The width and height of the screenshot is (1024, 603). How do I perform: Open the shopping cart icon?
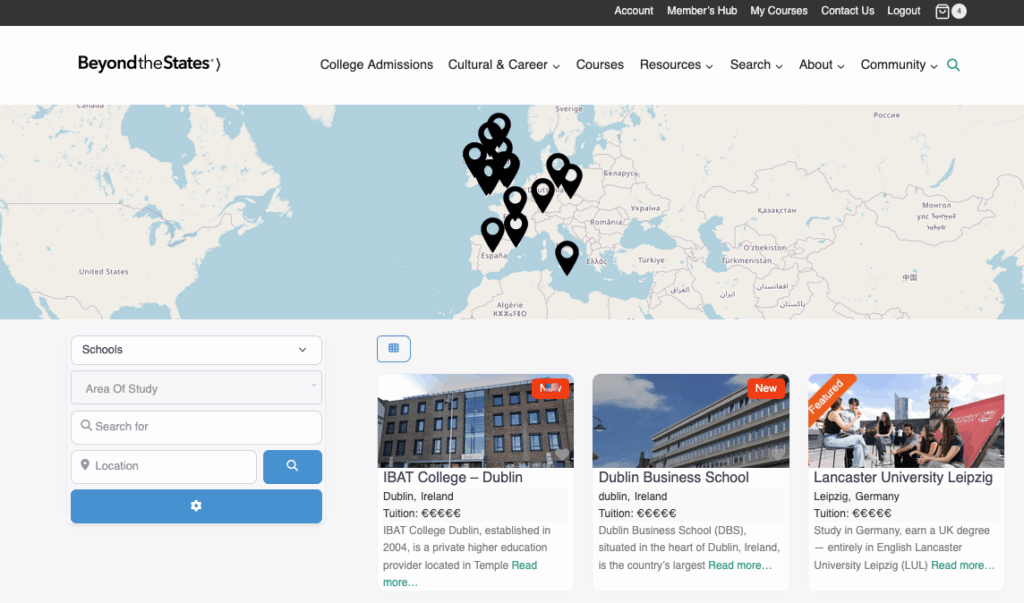click(942, 11)
